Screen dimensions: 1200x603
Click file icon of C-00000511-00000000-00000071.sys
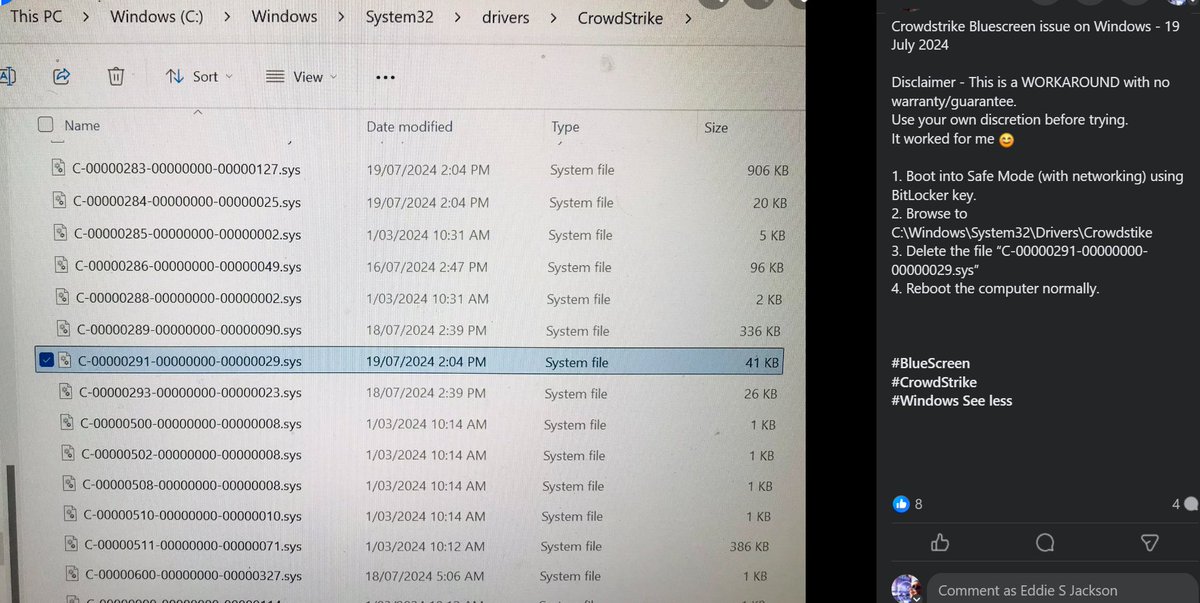click(x=71, y=545)
